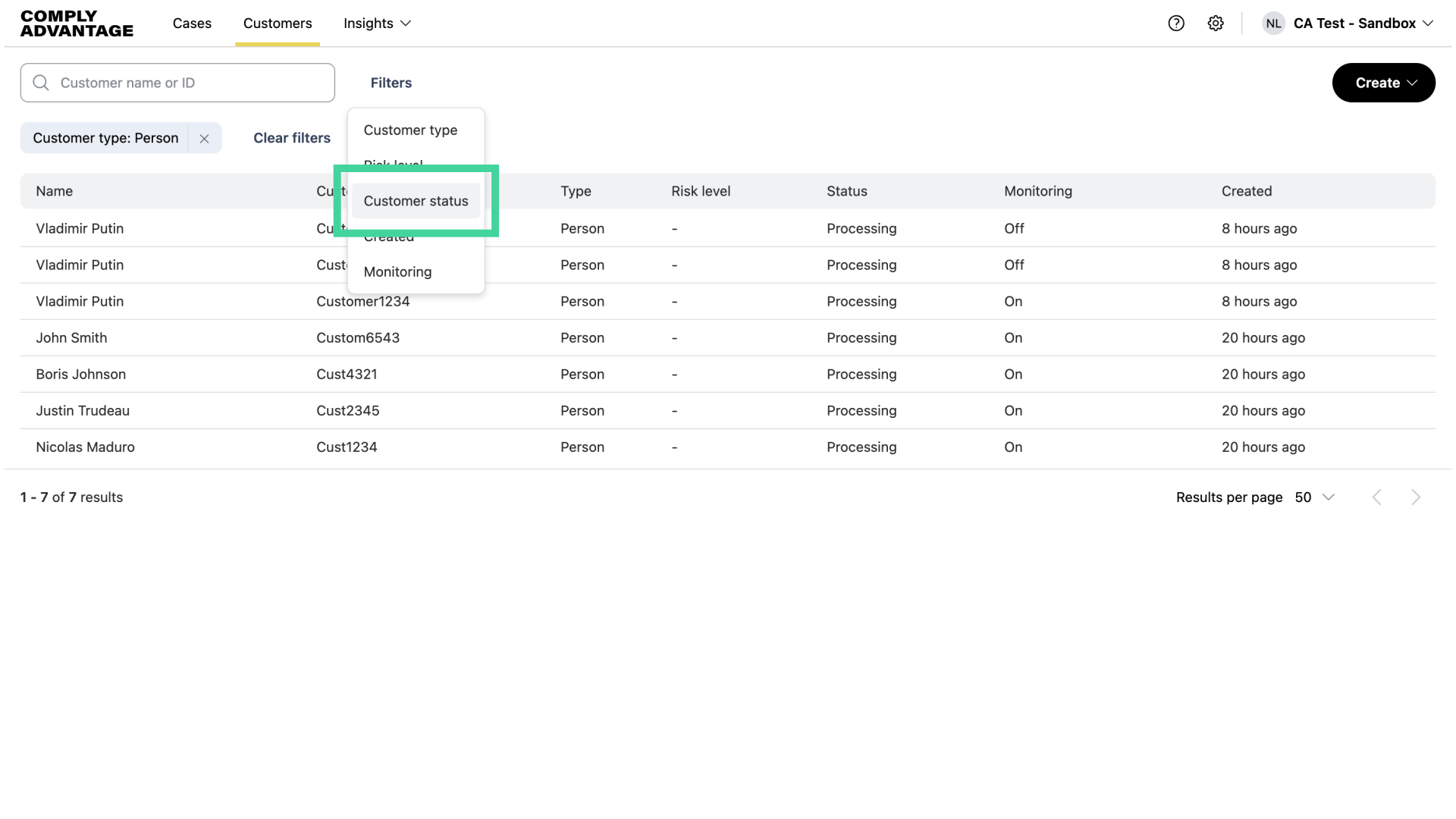Click the previous page arrow
1456x819 pixels.
coord(1376,497)
